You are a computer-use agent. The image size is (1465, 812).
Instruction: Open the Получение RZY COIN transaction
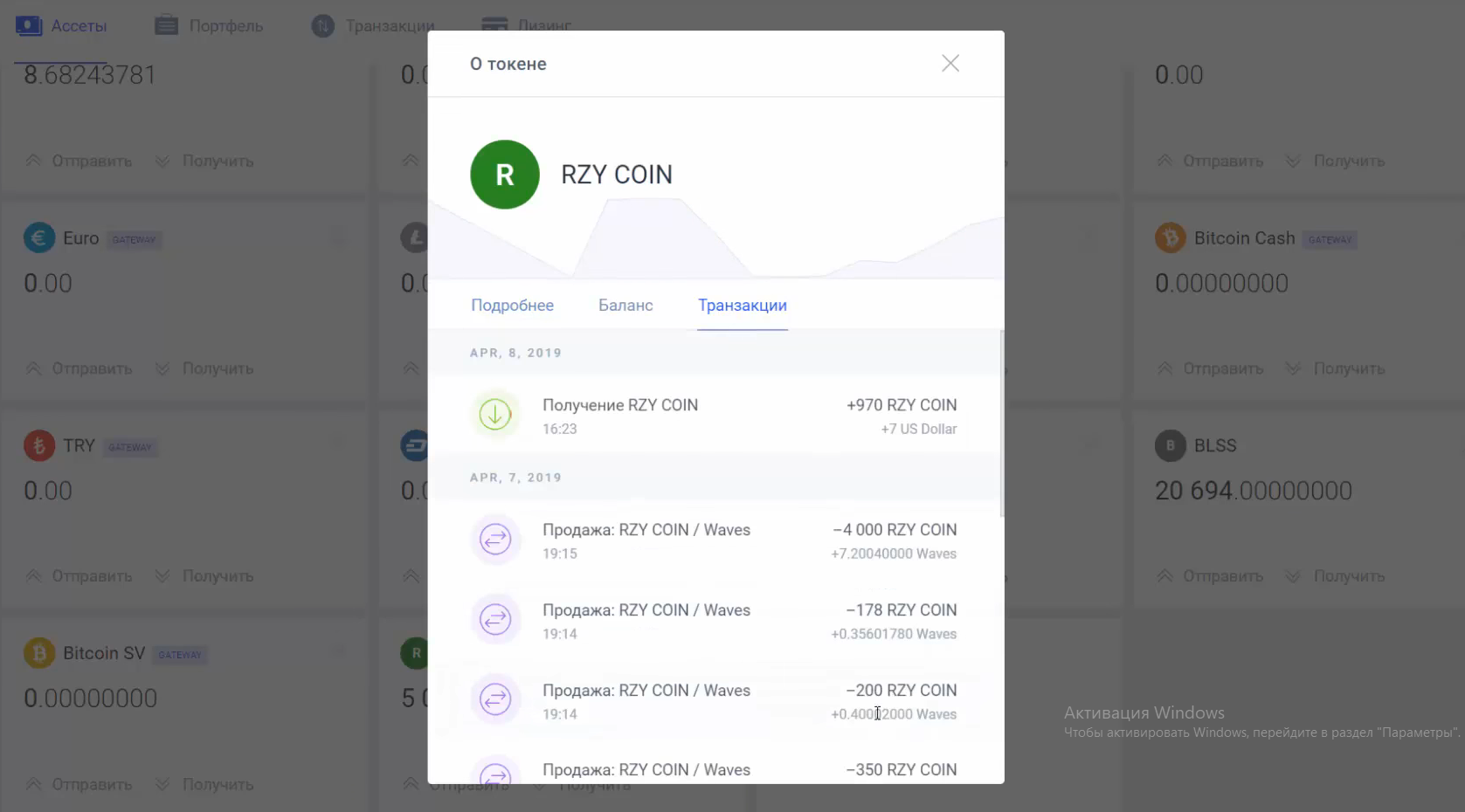715,416
